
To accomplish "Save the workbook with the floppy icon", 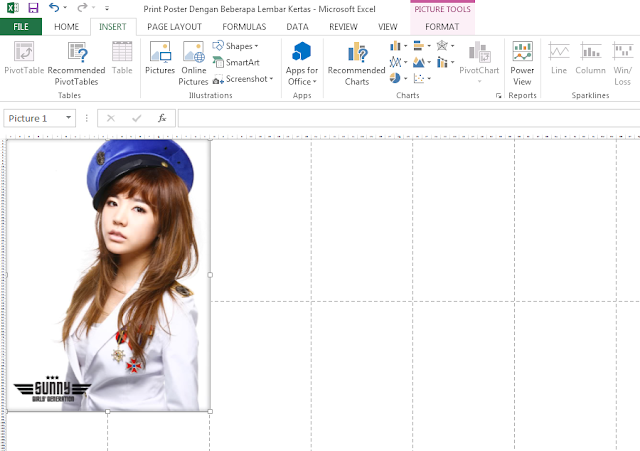I will coord(33,7).
